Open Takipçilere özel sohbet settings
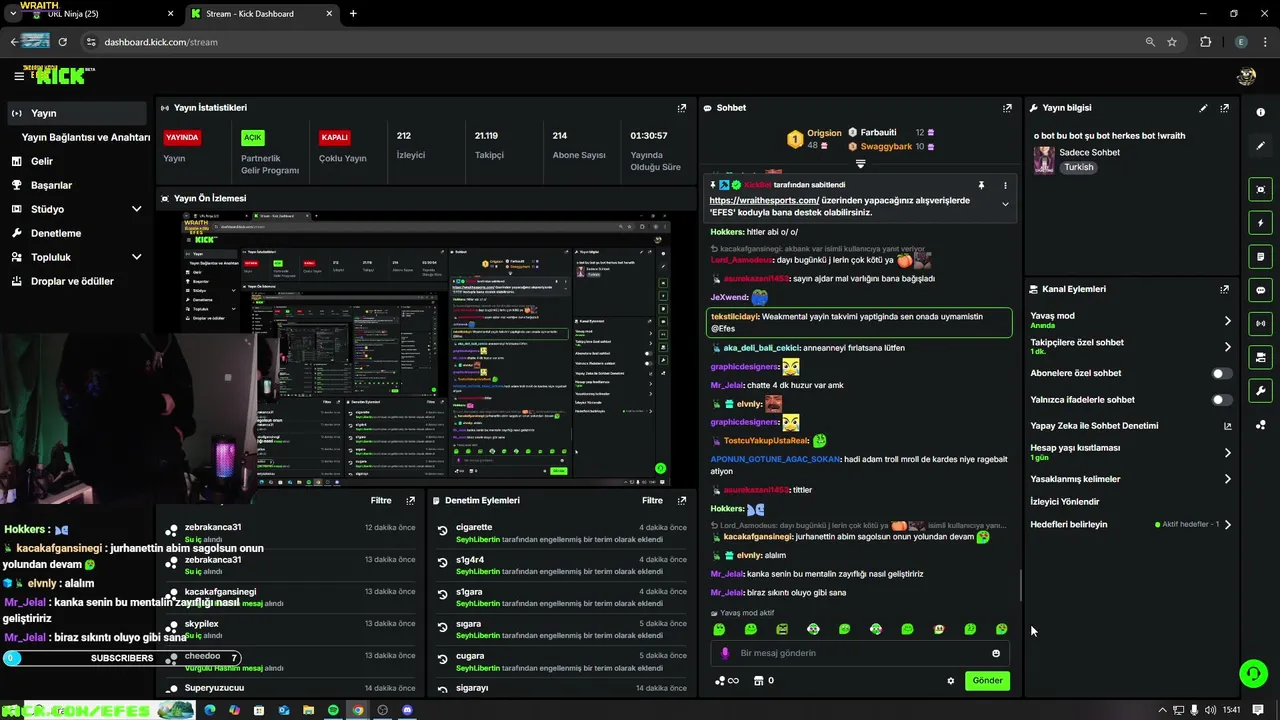Image resolution: width=1280 pixels, height=720 pixels. (1131, 347)
